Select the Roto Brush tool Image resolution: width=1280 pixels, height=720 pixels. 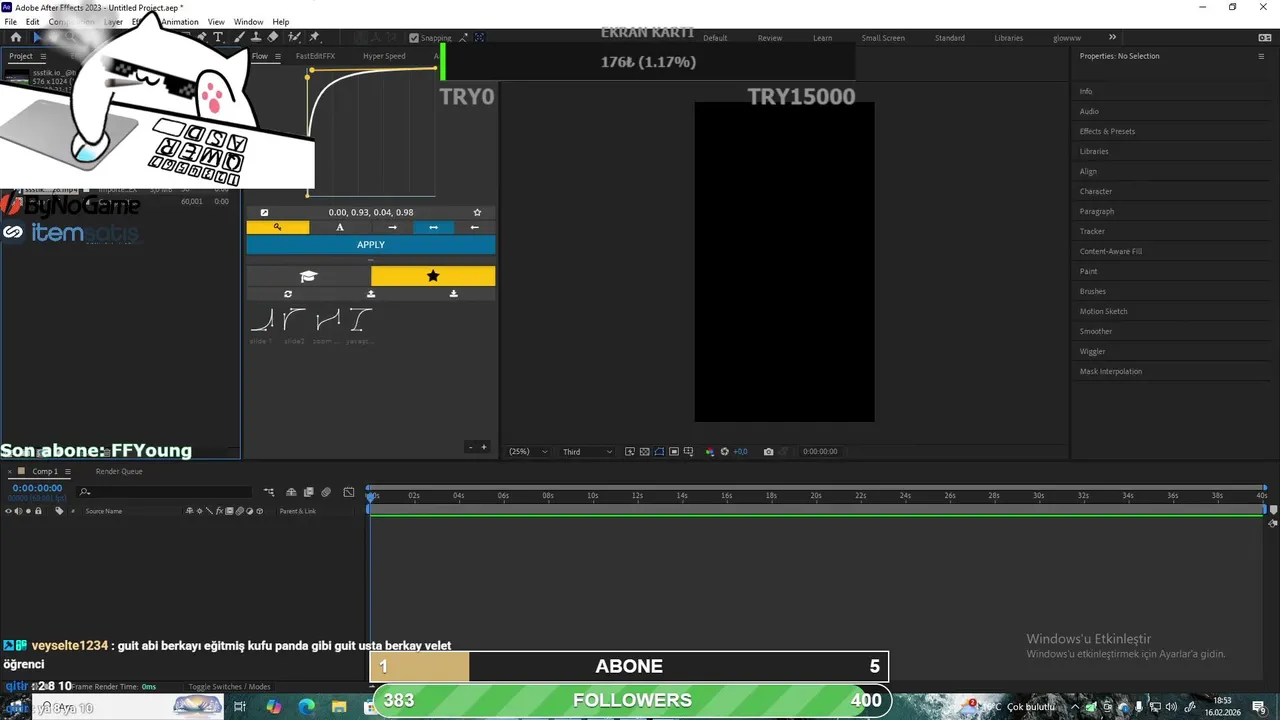click(x=294, y=37)
